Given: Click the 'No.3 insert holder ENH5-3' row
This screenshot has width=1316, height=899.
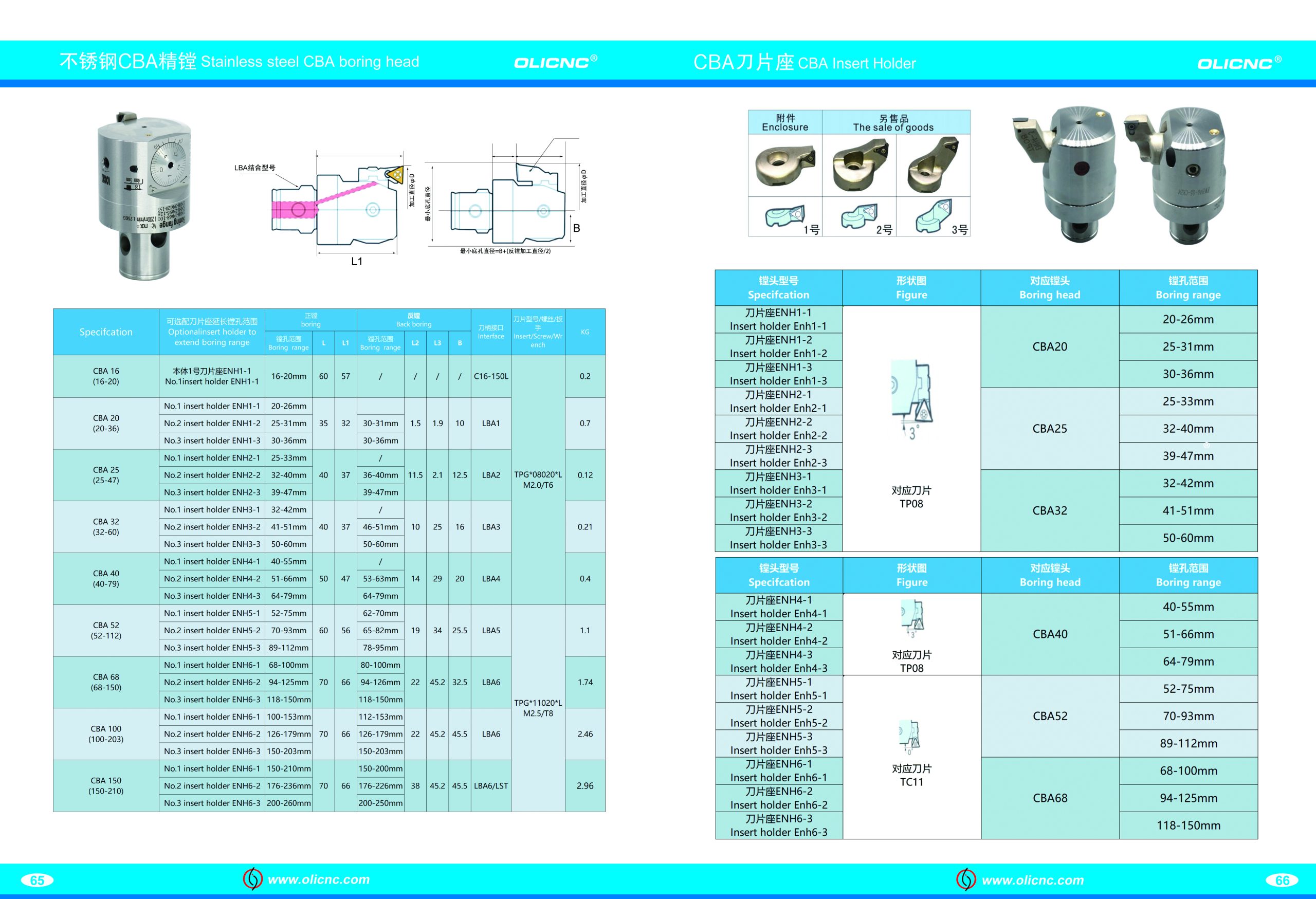Looking at the screenshot, I should click(212, 648).
